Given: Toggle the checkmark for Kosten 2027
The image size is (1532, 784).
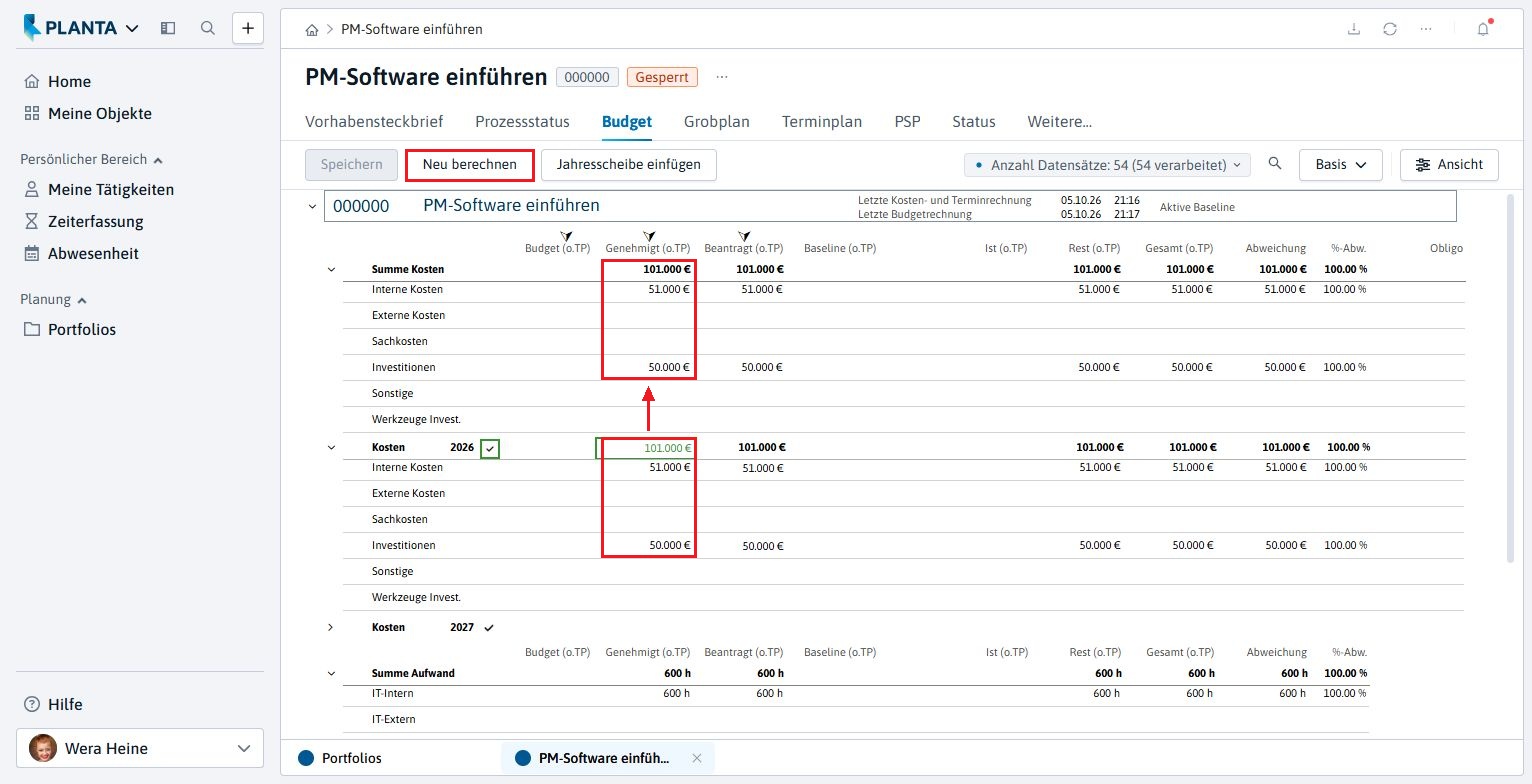Looking at the screenshot, I should point(489,628).
